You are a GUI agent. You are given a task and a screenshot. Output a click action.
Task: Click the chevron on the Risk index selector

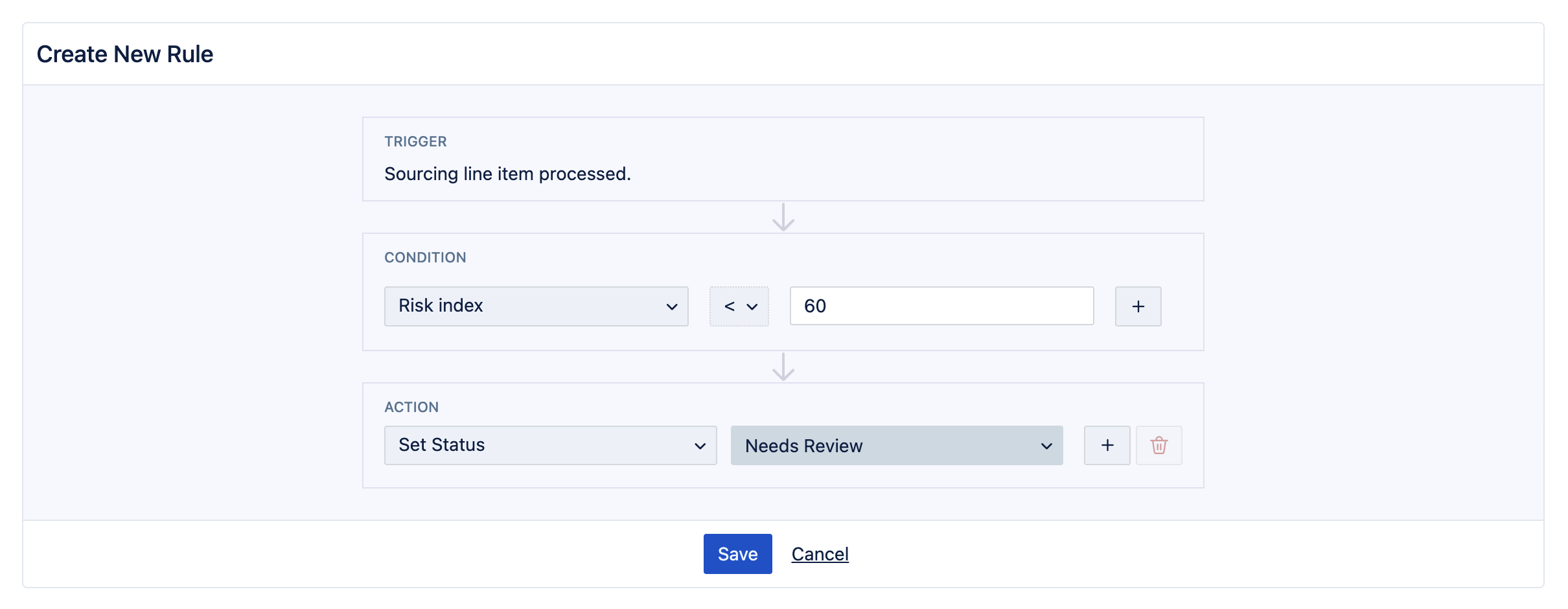point(672,306)
